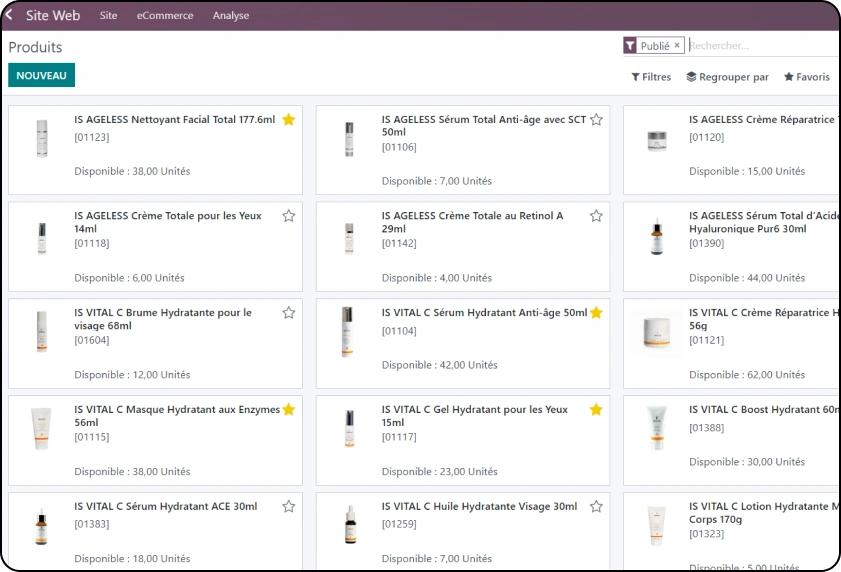
Task: Click the Site Web app title
Action: point(53,16)
